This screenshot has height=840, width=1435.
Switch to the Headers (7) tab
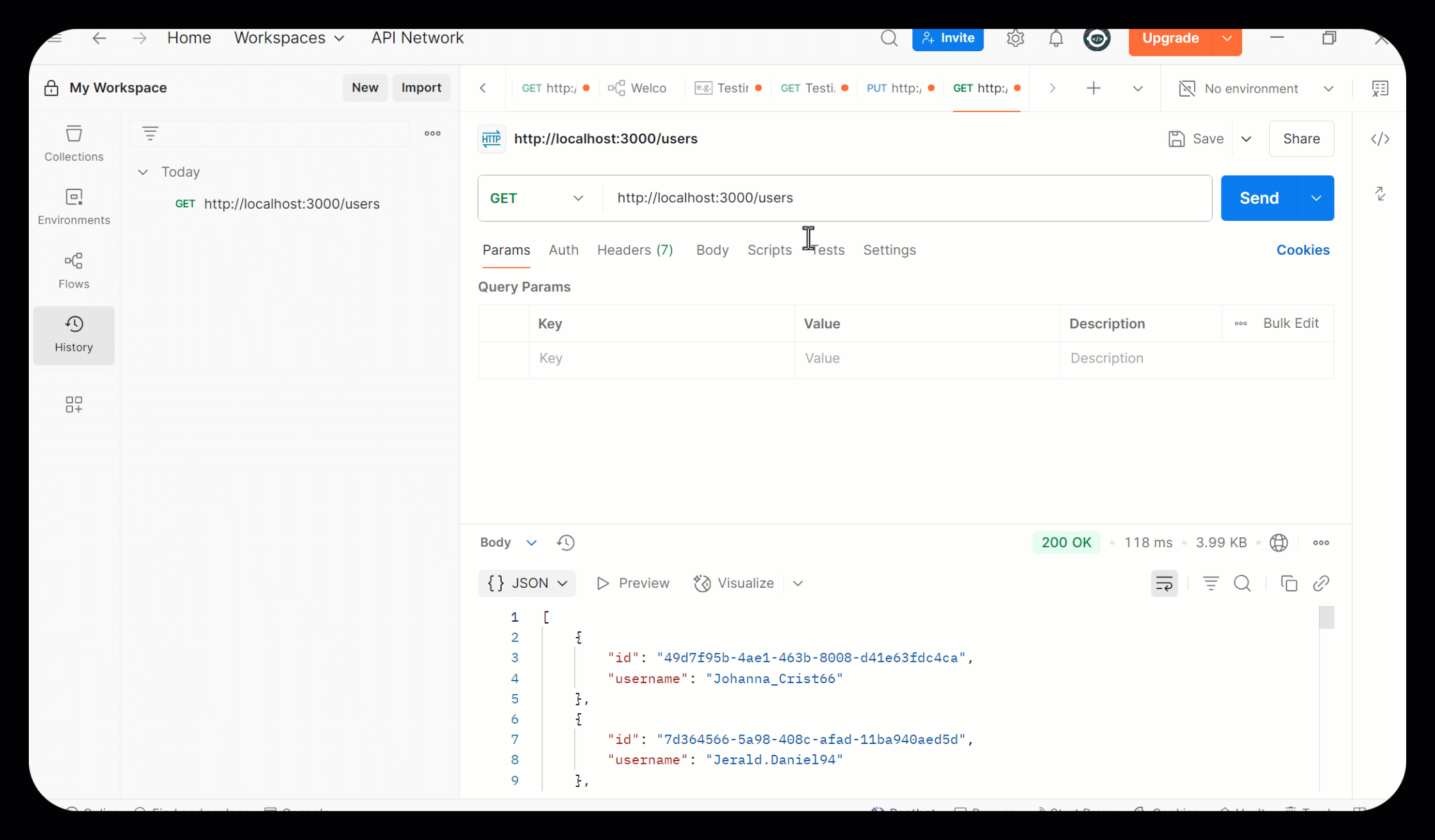pyautogui.click(x=635, y=250)
